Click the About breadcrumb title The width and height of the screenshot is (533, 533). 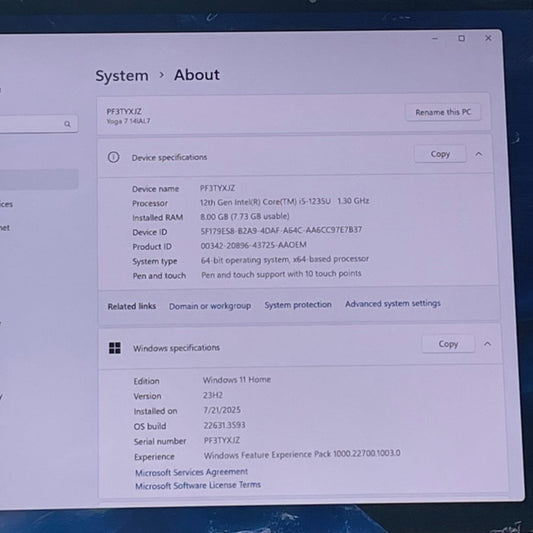(197, 75)
